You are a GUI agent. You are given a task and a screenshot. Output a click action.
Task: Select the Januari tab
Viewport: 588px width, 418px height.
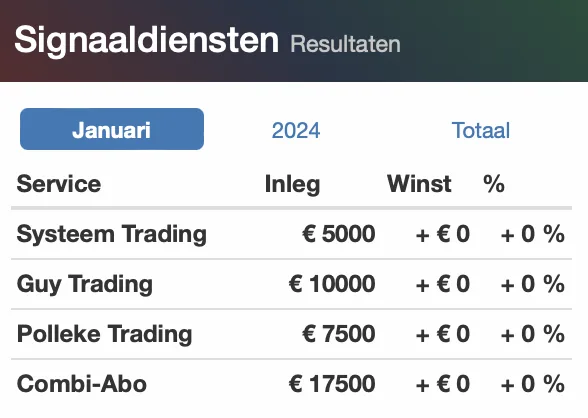point(112,129)
